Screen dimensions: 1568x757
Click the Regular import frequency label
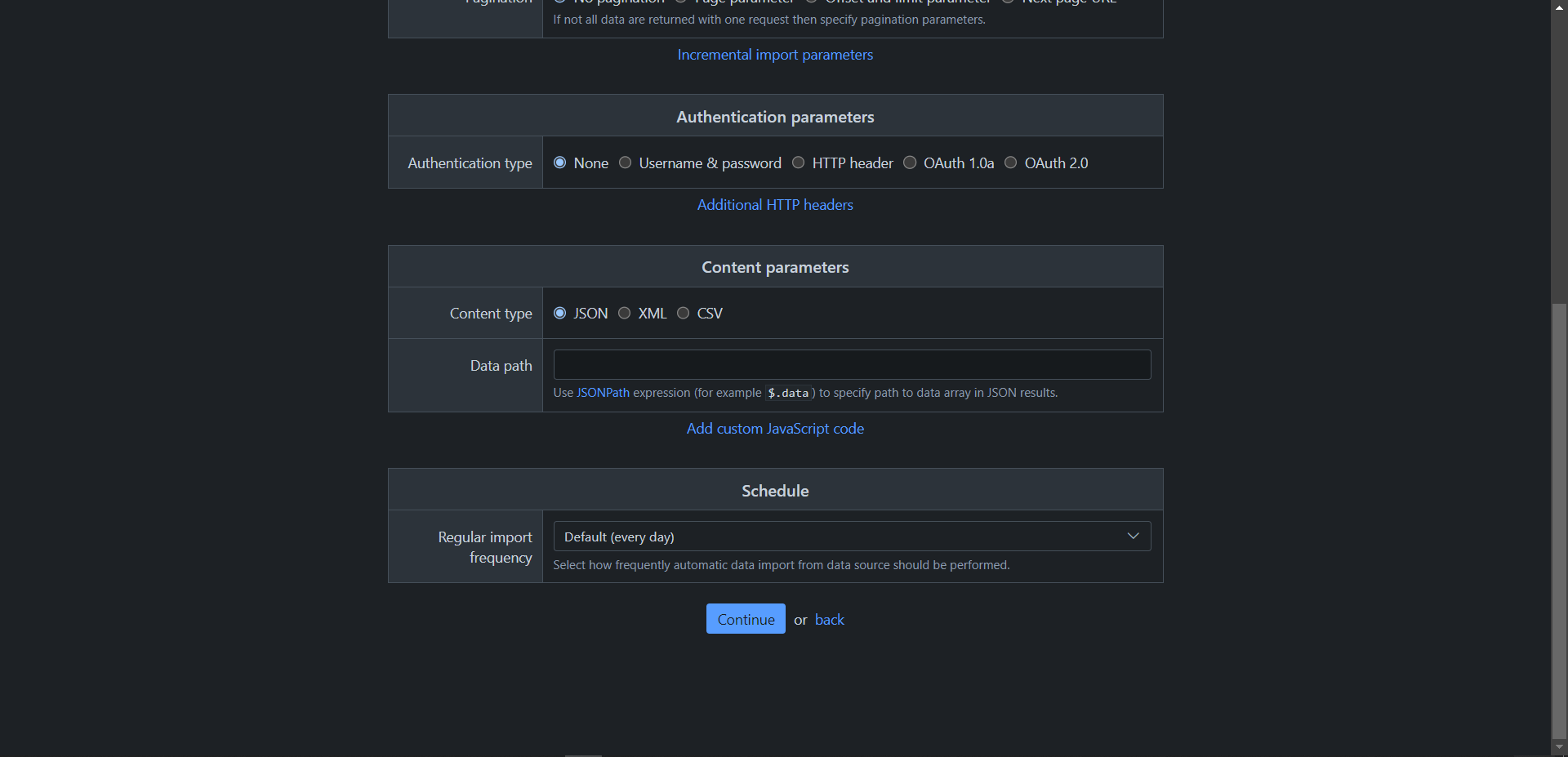[x=485, y=547]
